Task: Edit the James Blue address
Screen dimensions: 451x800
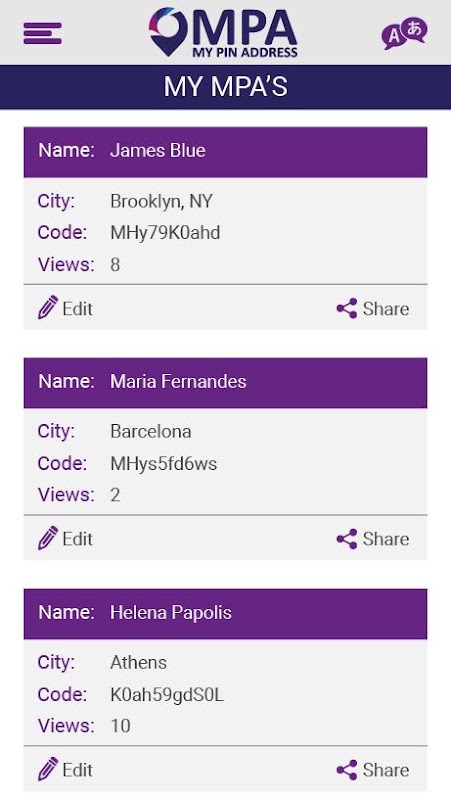Action: (65, 308)
